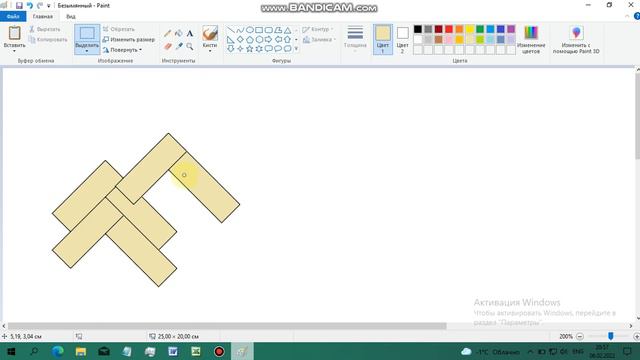Pick the Four-point star shape
Screen dimensions: 640x360
[x=240, y=49]
